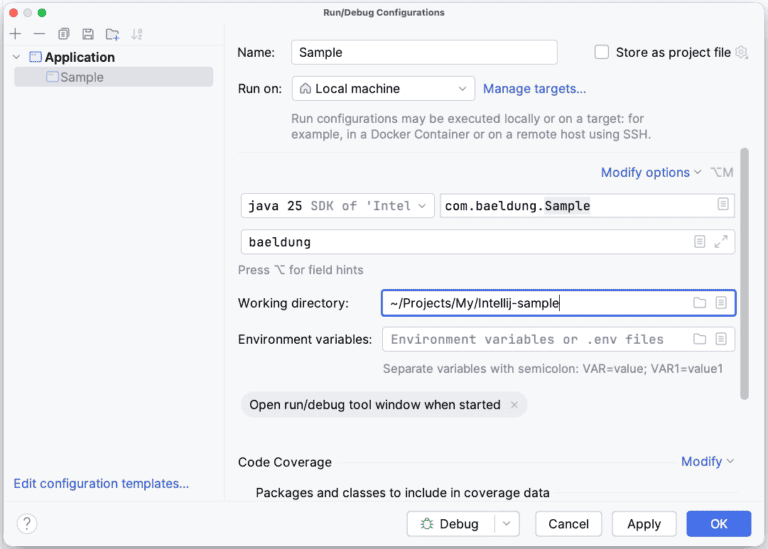The width and height of the screenshot is (768, 549).
Task: Open the Debug button dropdown arrow
Action: 507,524
